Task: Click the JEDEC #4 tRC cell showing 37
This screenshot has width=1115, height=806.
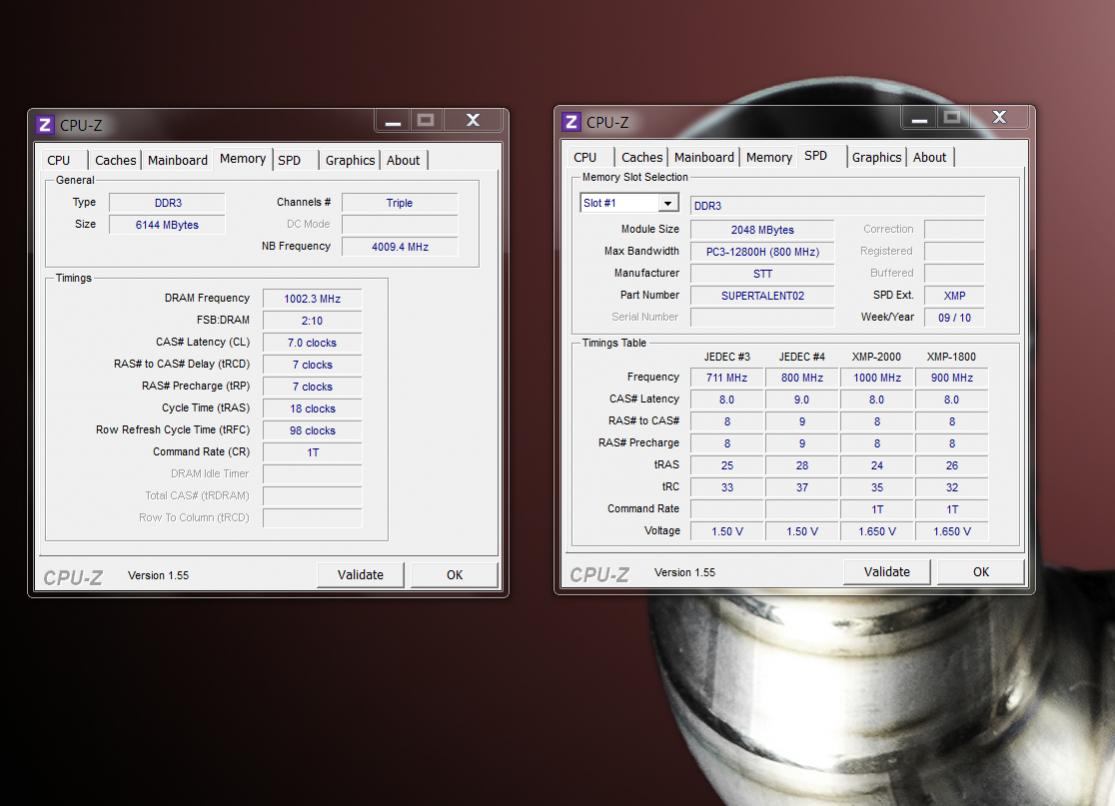Action: tap(802, 488)
